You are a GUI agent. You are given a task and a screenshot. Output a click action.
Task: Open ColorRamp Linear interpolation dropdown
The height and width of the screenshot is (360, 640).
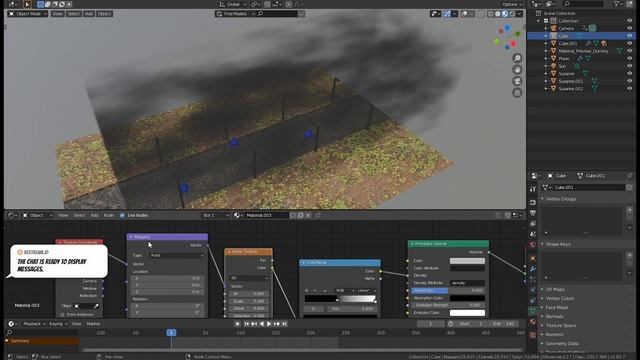pyautogui.click(x=367, y=291)
